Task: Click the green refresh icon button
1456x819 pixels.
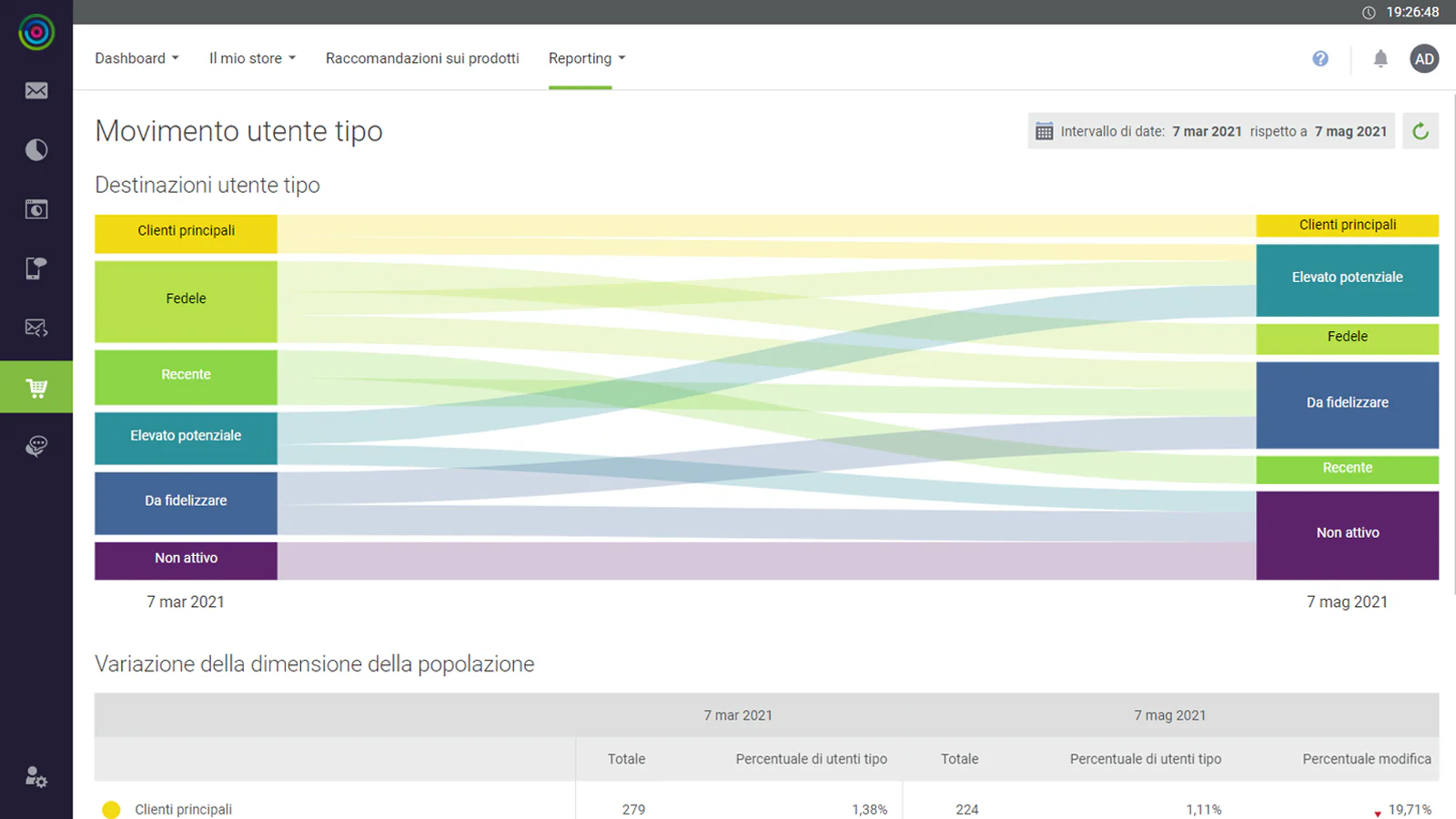Action: click(x=1421, y=131)
